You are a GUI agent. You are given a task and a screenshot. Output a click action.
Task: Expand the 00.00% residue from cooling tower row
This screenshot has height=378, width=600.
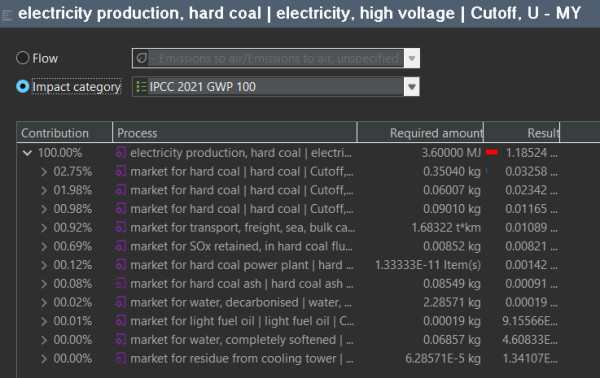coord(44,359)
